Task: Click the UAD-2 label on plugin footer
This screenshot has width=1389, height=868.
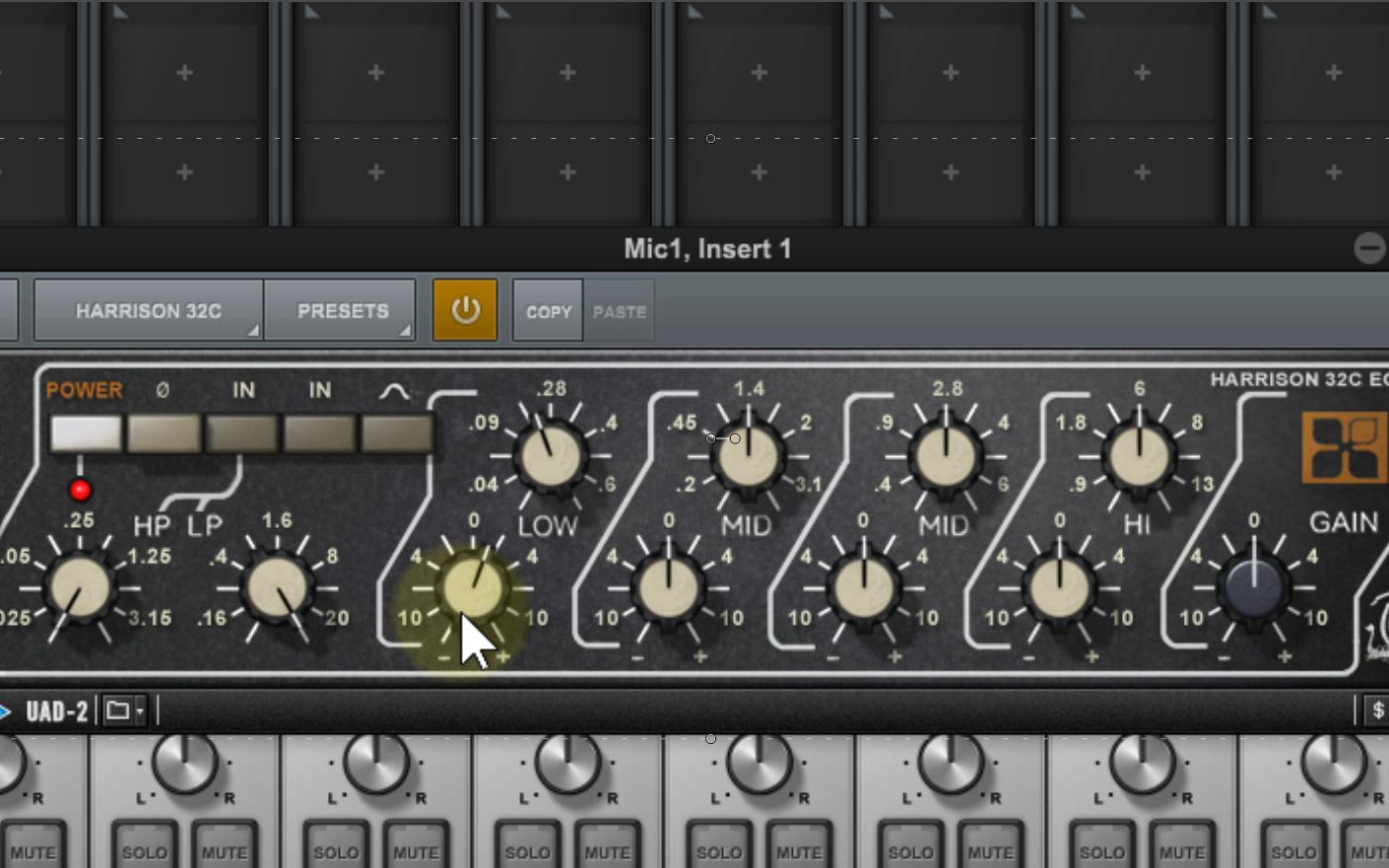Action: click(x=57, y=711)
